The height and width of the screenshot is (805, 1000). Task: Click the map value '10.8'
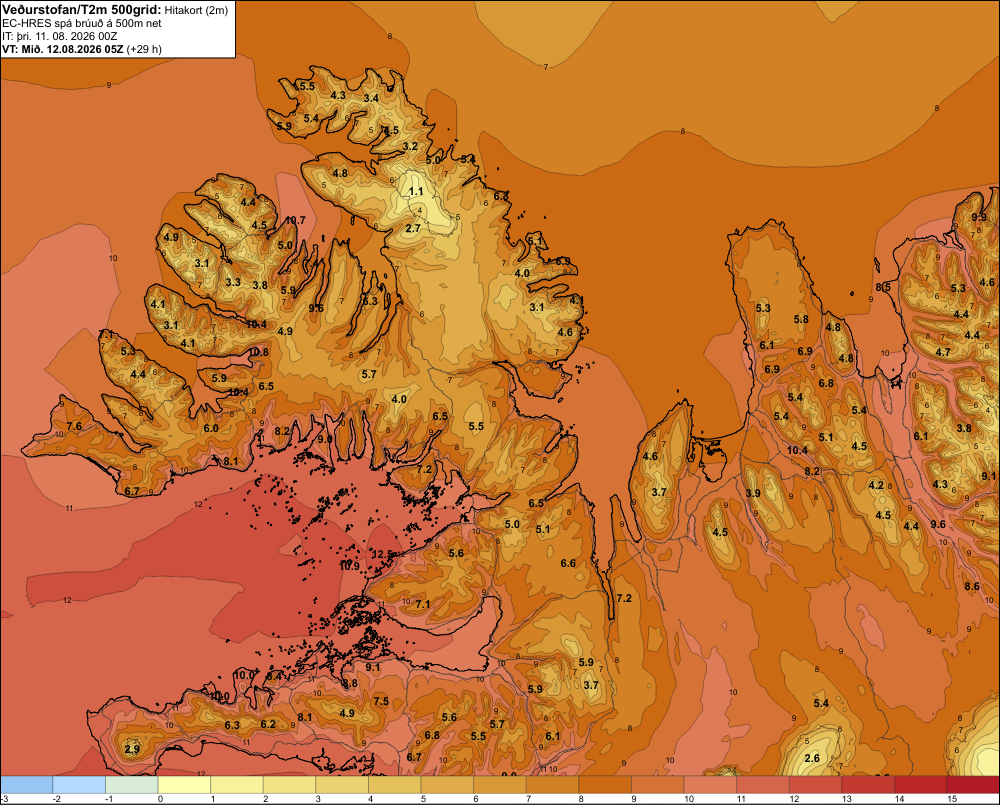click(258, 352)
